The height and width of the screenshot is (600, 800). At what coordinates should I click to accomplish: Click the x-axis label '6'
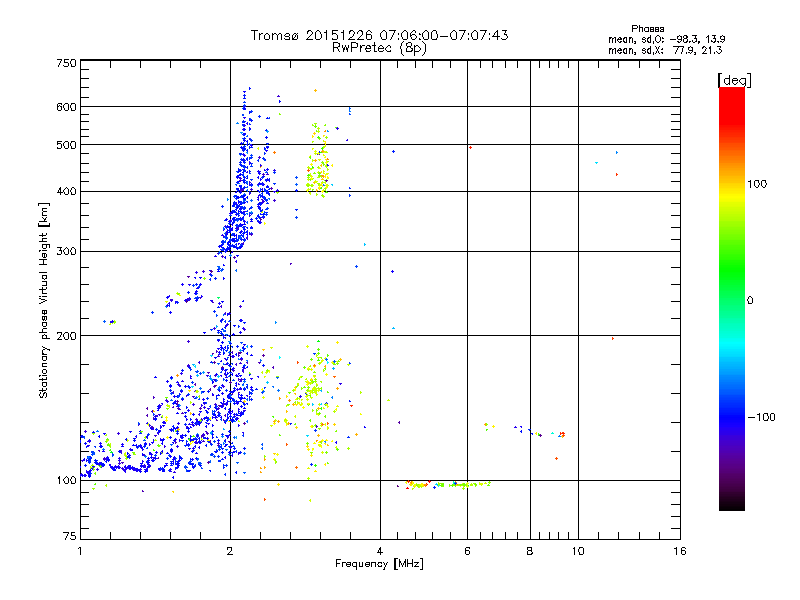[467, 551]
